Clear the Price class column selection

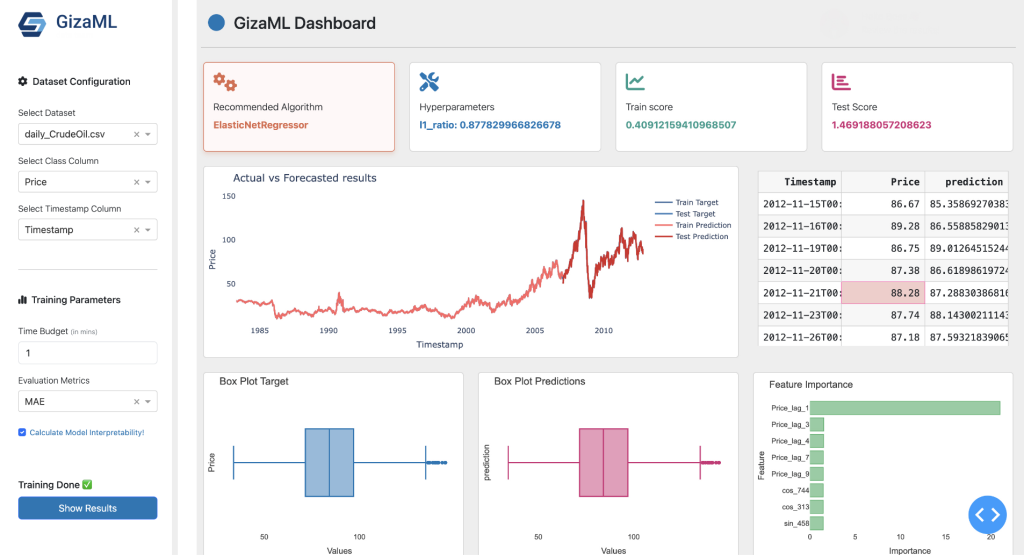(x=136, y=182)
